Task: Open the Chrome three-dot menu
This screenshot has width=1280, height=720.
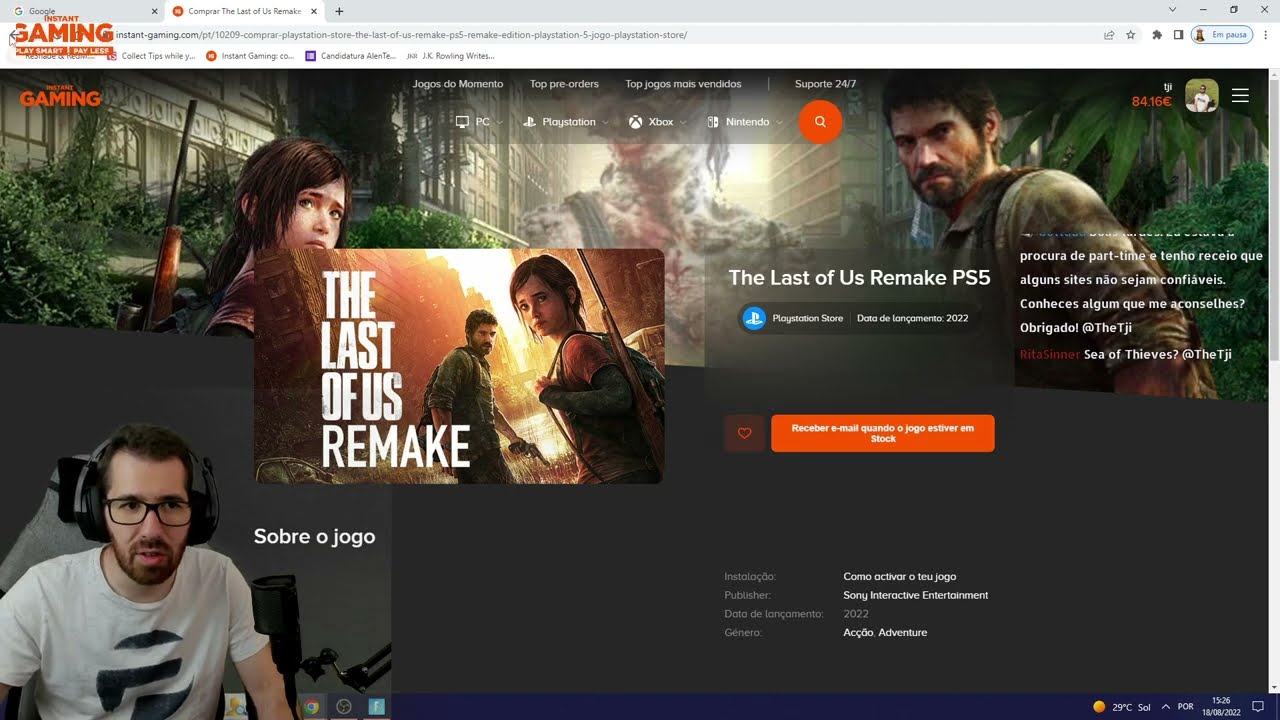Action: [x=1265, y=35]
